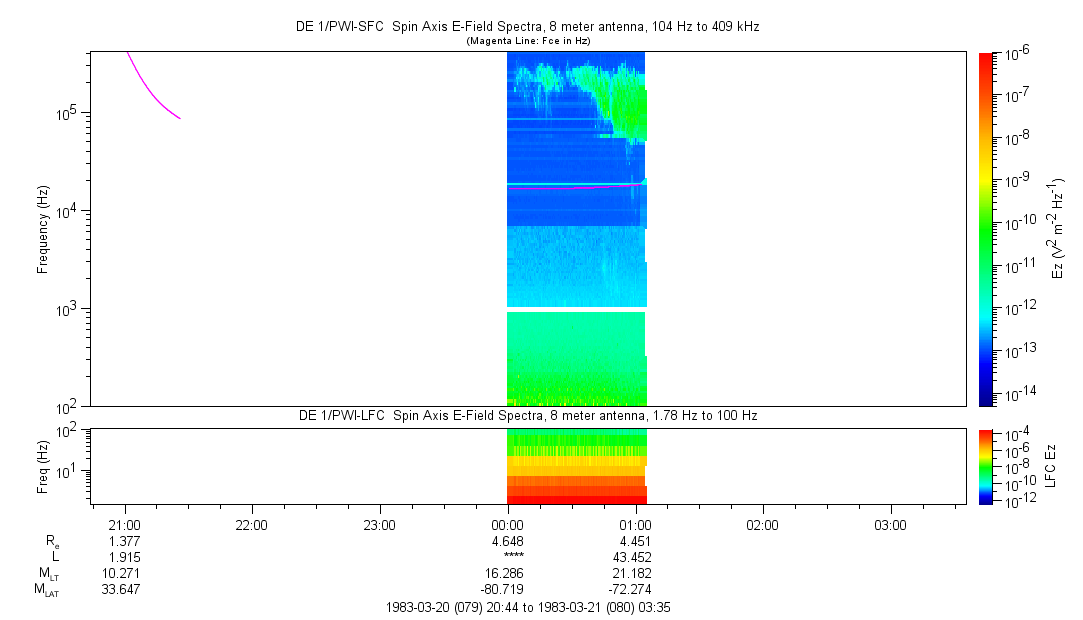Click the DE 1/PWI-SFC plot title
1083x620 pixels.
[x=528, y=27]
